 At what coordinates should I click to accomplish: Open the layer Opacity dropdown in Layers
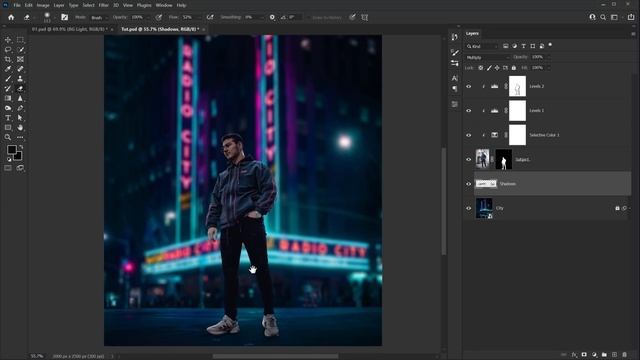(549, 57)
